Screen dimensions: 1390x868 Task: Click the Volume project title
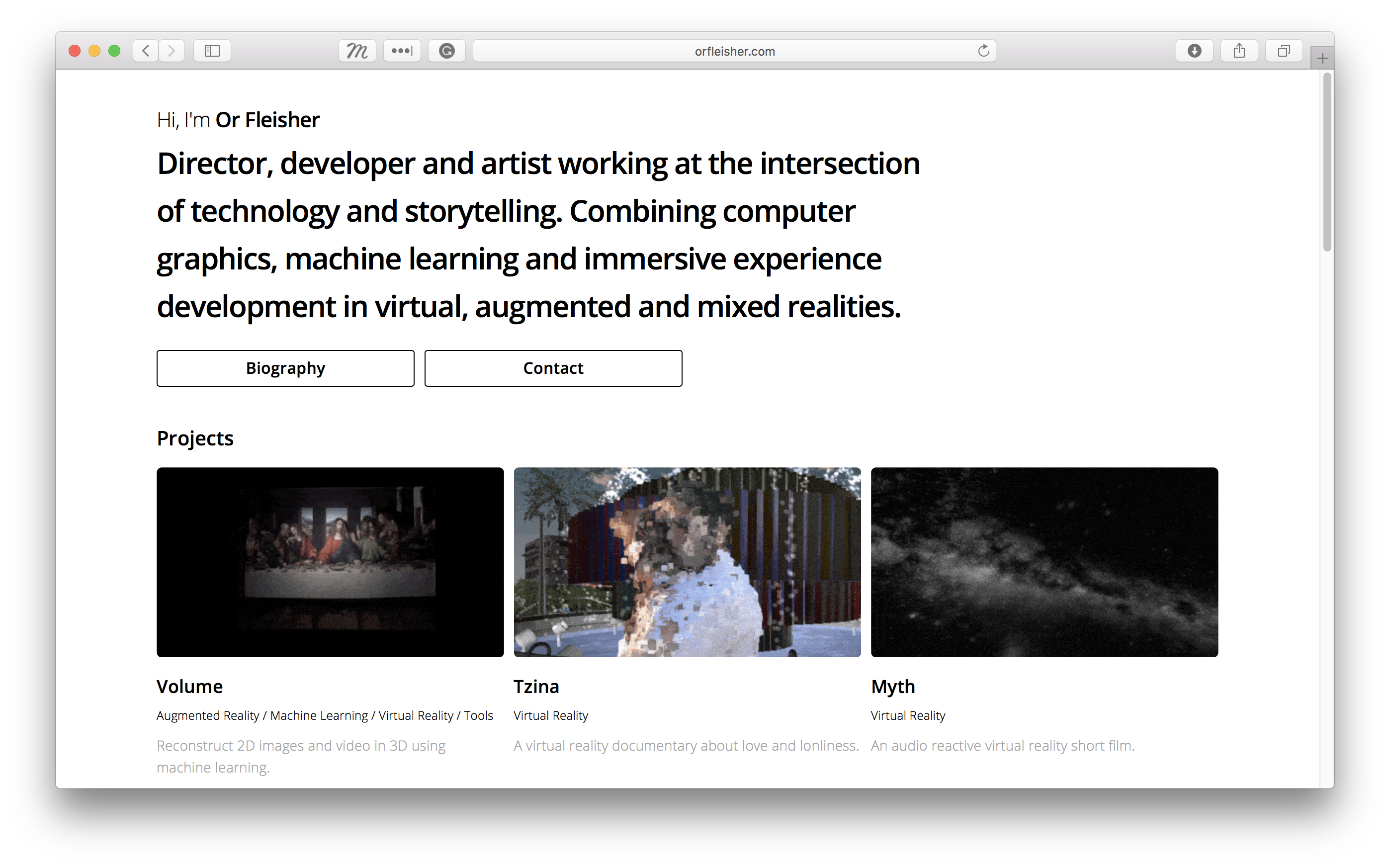(x=189, y=687)
